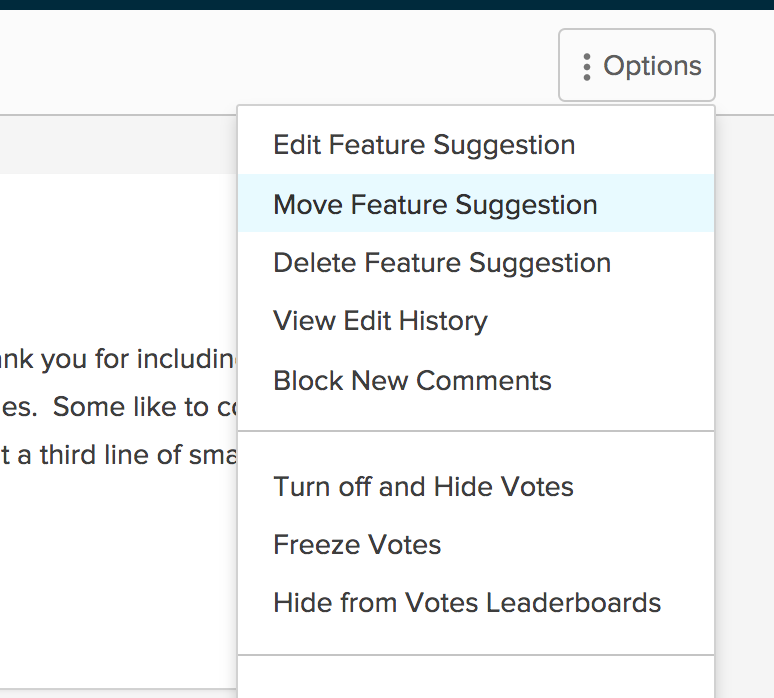
Task: Click the word 'Suggestion' in Edit entry
Action: tap(504, 146)
